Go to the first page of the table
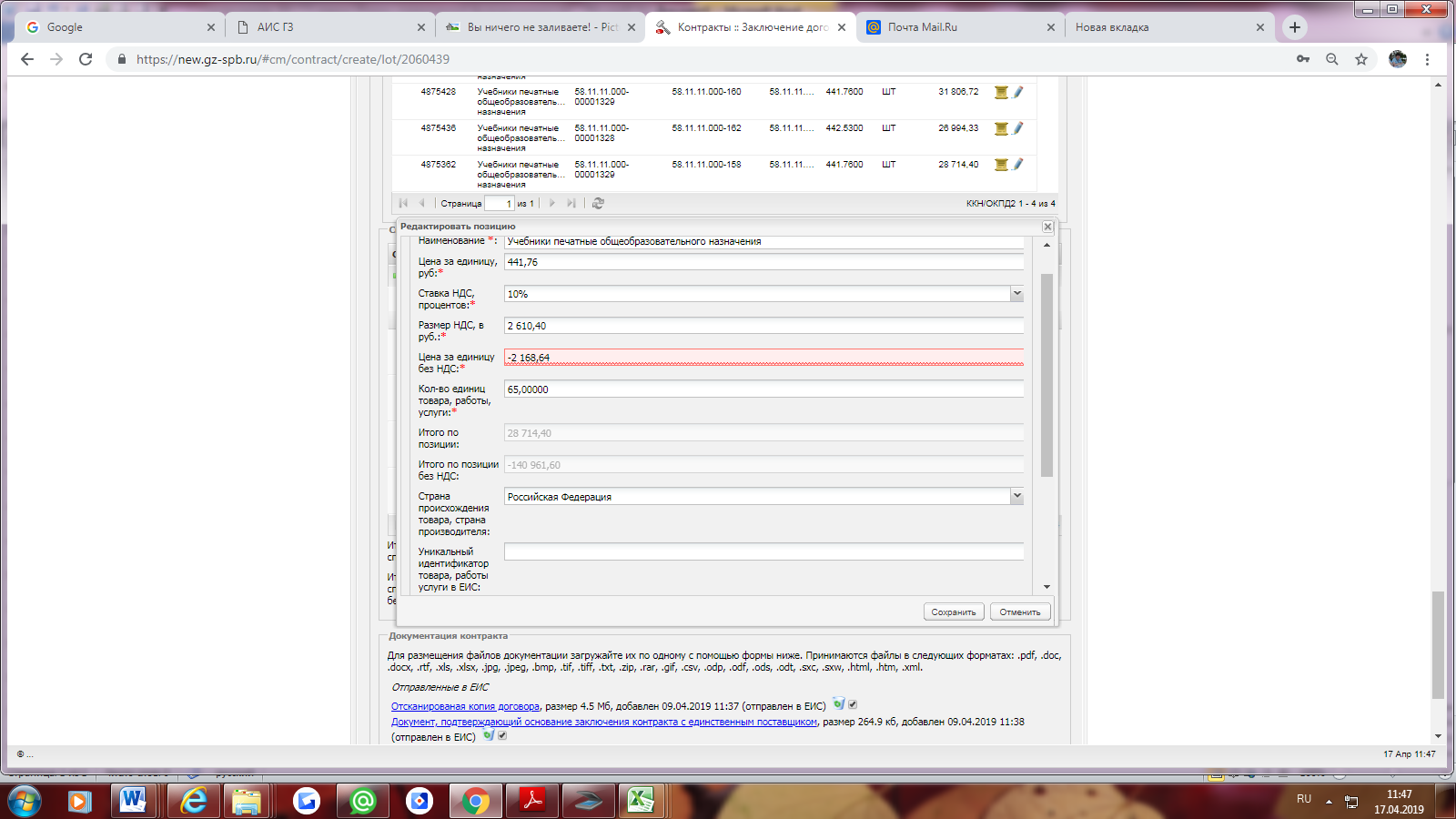1456x819 pixels. pos(403,203)
